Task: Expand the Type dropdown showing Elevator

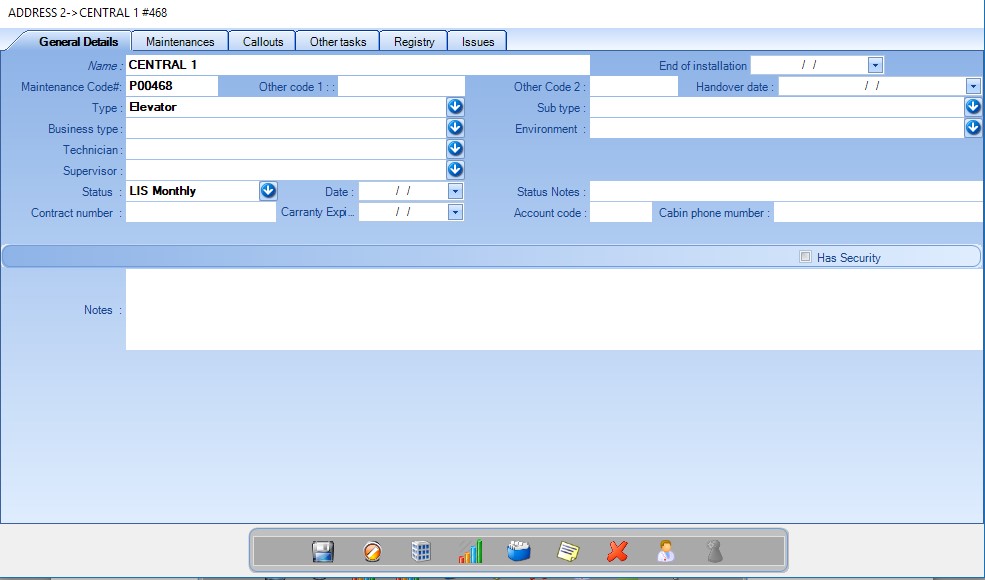Action: (455, 107)
